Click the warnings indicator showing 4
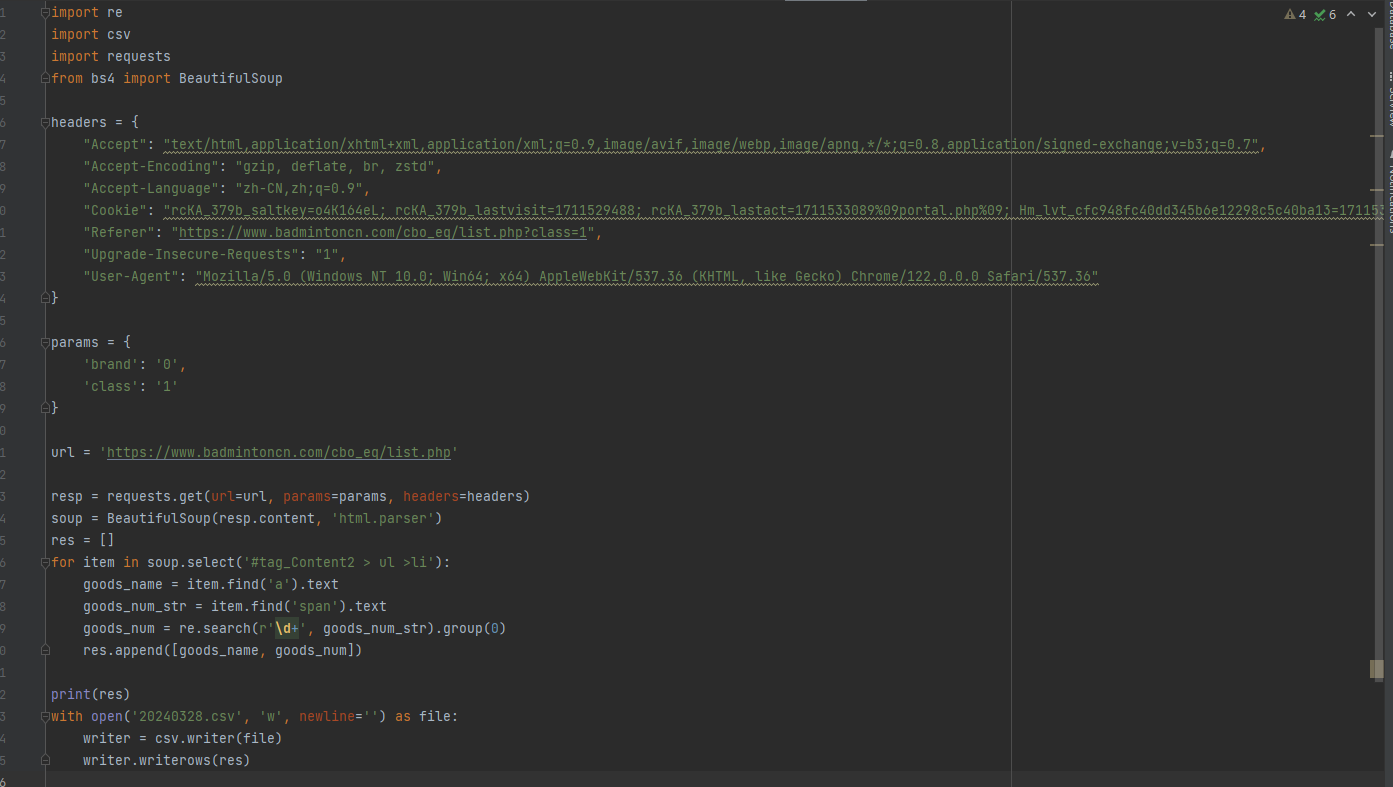The height and width of the screenshot is (787, 1393). click(x=1295, y=14)
